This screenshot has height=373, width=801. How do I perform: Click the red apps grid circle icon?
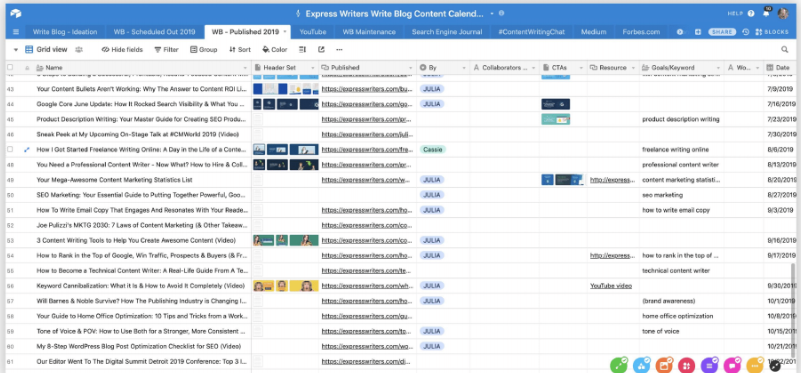coord(686,365)
